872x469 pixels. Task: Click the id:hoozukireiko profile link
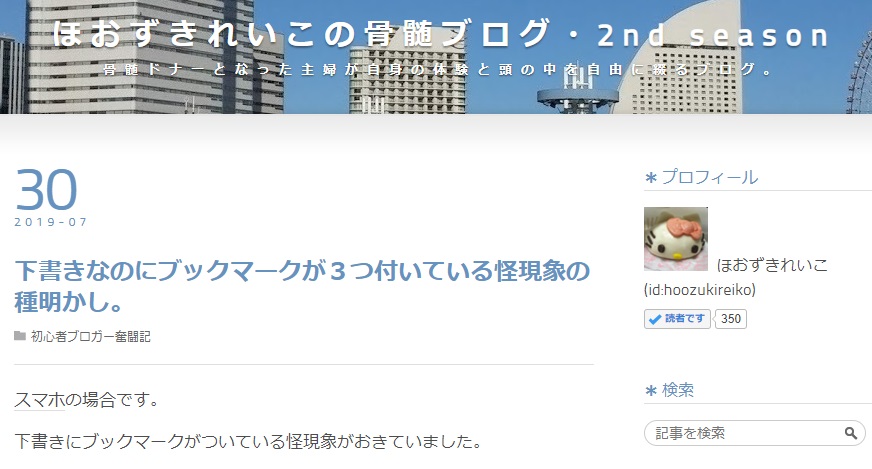700,289
